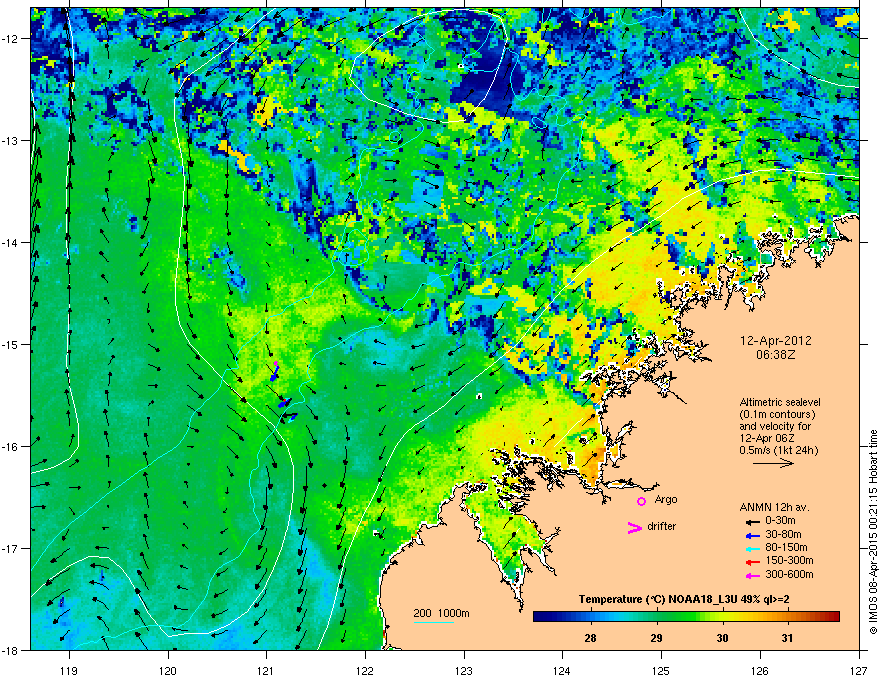
Task: Click the '06:38Z' time label
Action: click(776, 355)
